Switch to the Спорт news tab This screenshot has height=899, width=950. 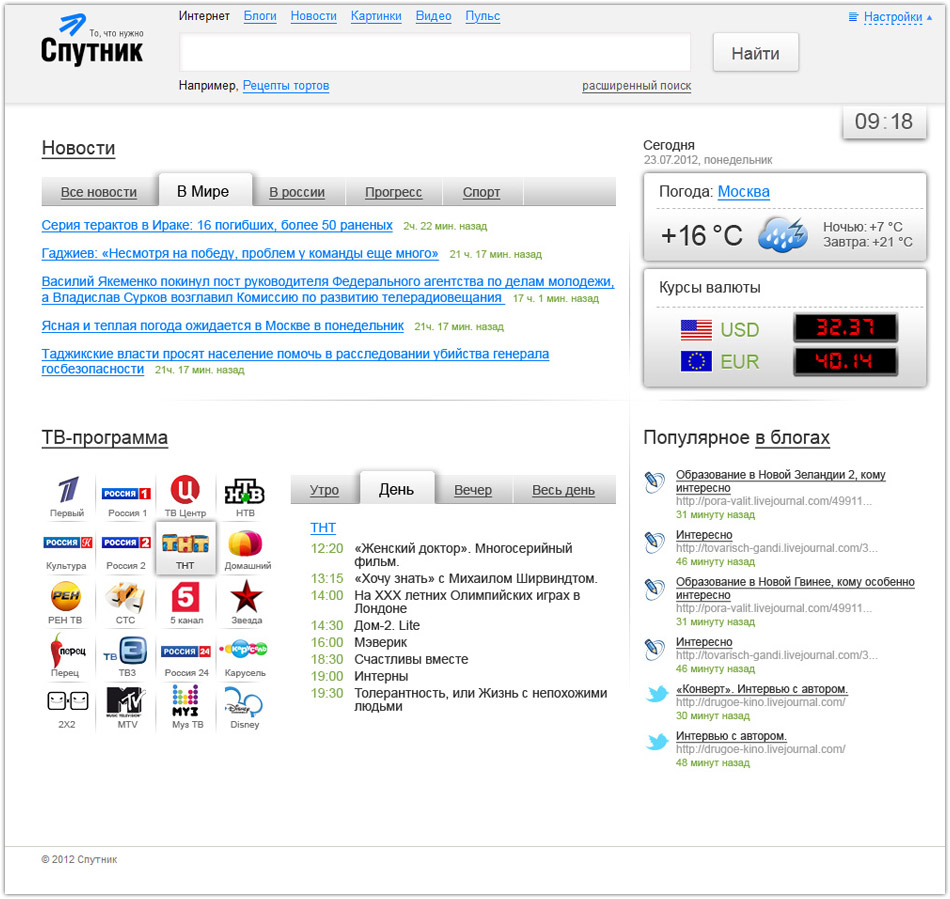point(481,192)
